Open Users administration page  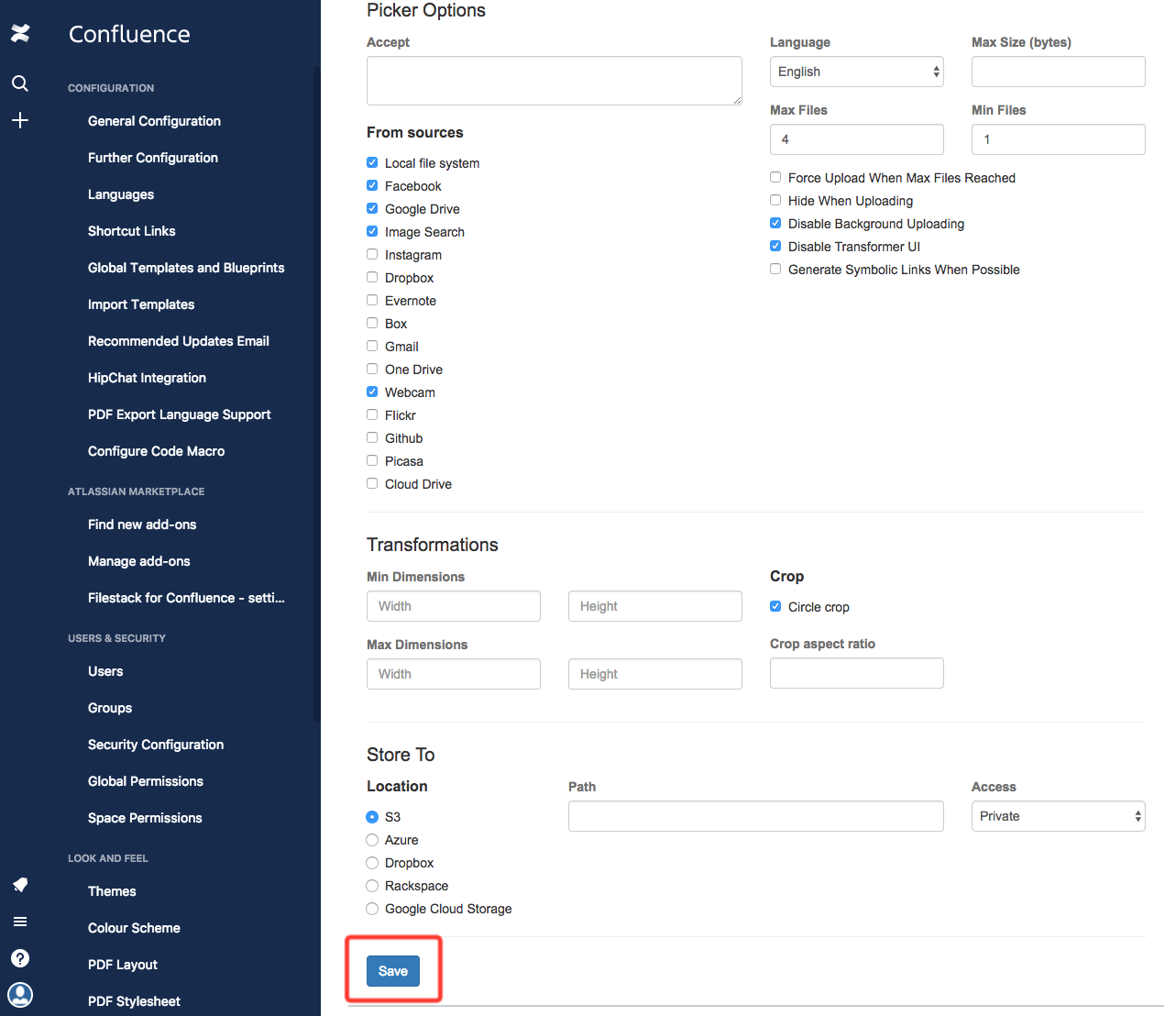click(x=105, y=671)
